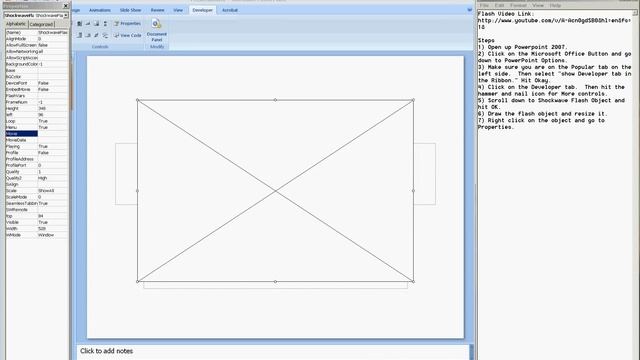Open the ShockwaveFlash object dropdown in Properties
This screenshot has width=640, height=360.
[66, 16]
